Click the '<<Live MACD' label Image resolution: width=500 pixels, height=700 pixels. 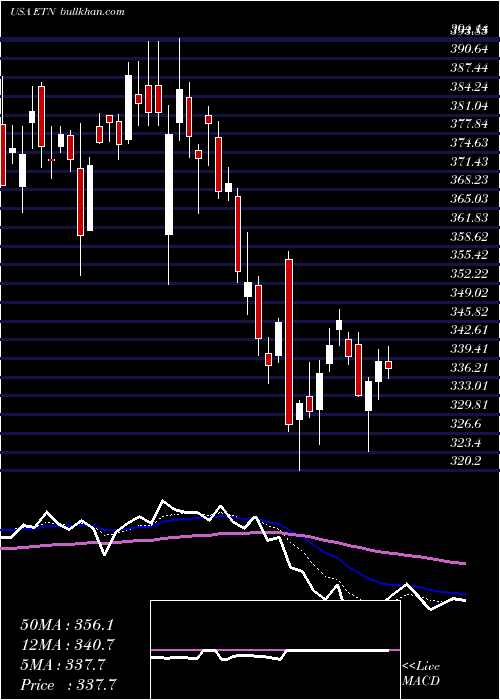point(421,674)
